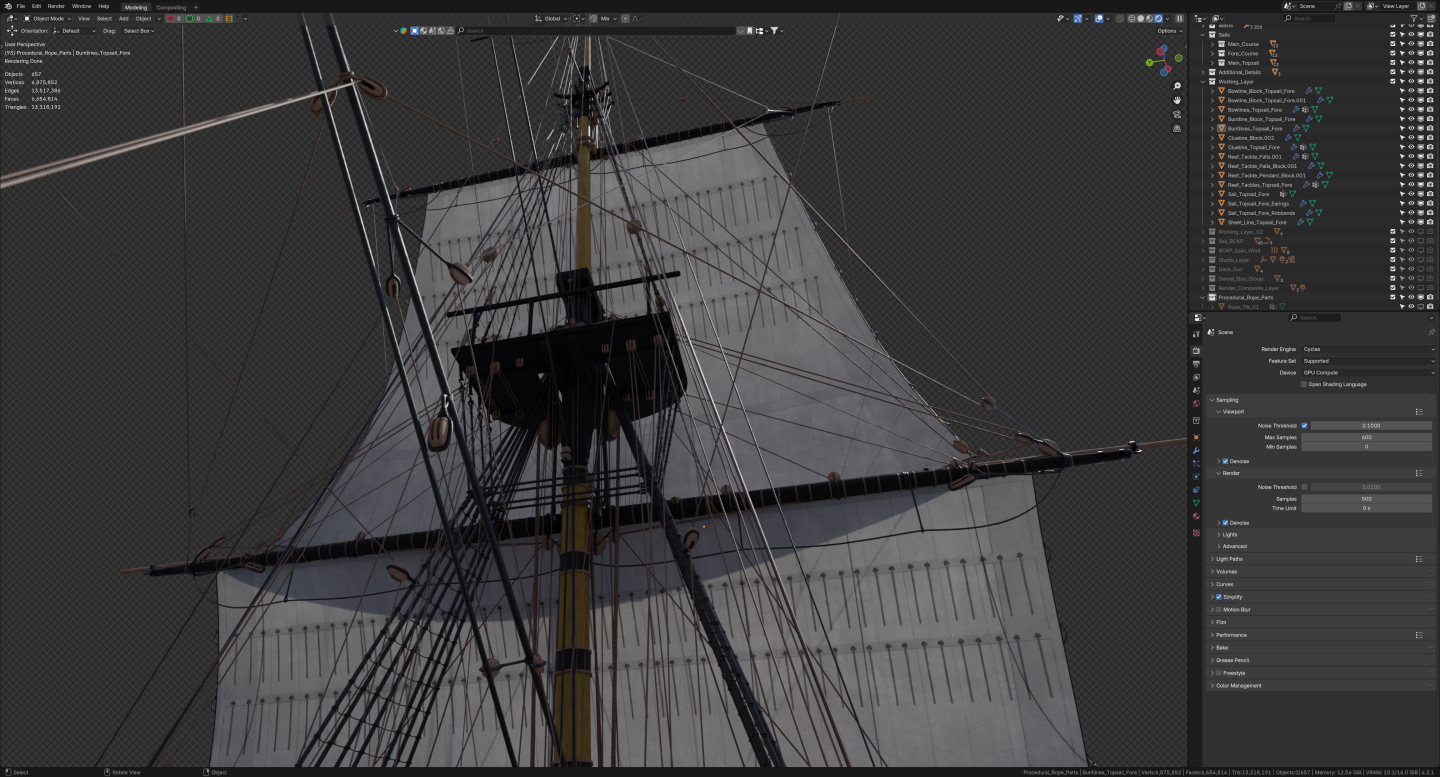1440x777 pixels.
Task: Open the Render Engine dropdown
Action: [1368, 349]
